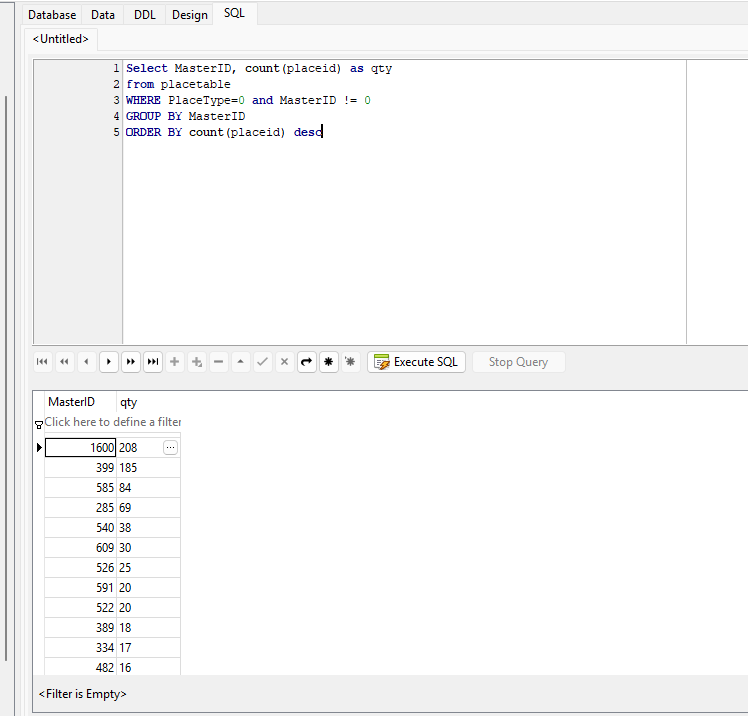Click the up-triangle edit record button

click(x=240, y=362)
